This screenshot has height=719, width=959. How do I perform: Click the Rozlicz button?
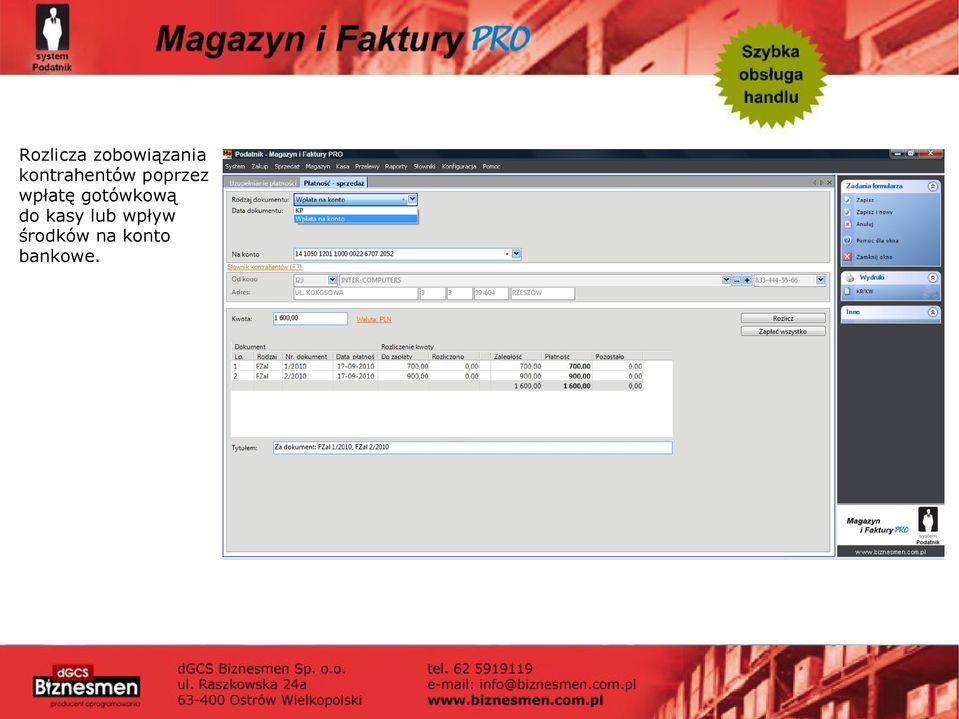click(x=783, y=318)
